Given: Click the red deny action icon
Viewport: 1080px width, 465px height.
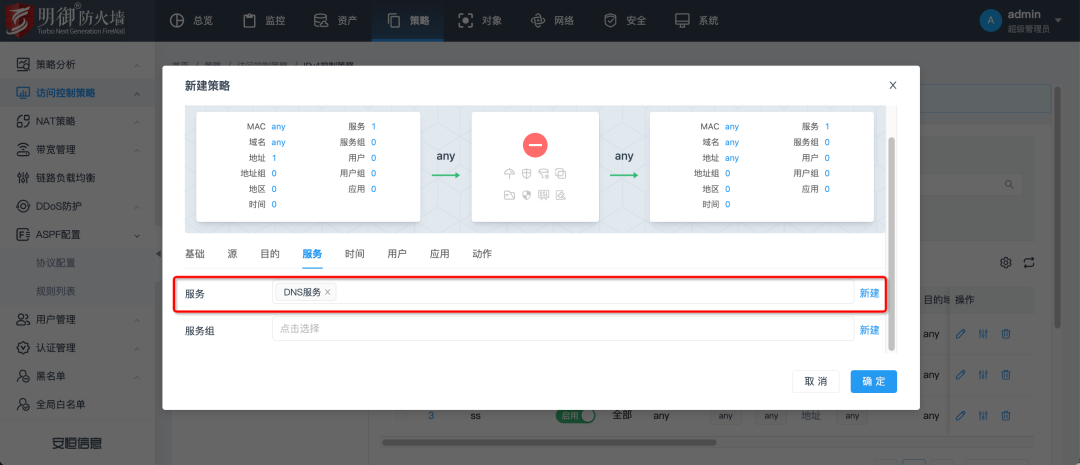Looking at the screenshot, I should tap(535, 145).
